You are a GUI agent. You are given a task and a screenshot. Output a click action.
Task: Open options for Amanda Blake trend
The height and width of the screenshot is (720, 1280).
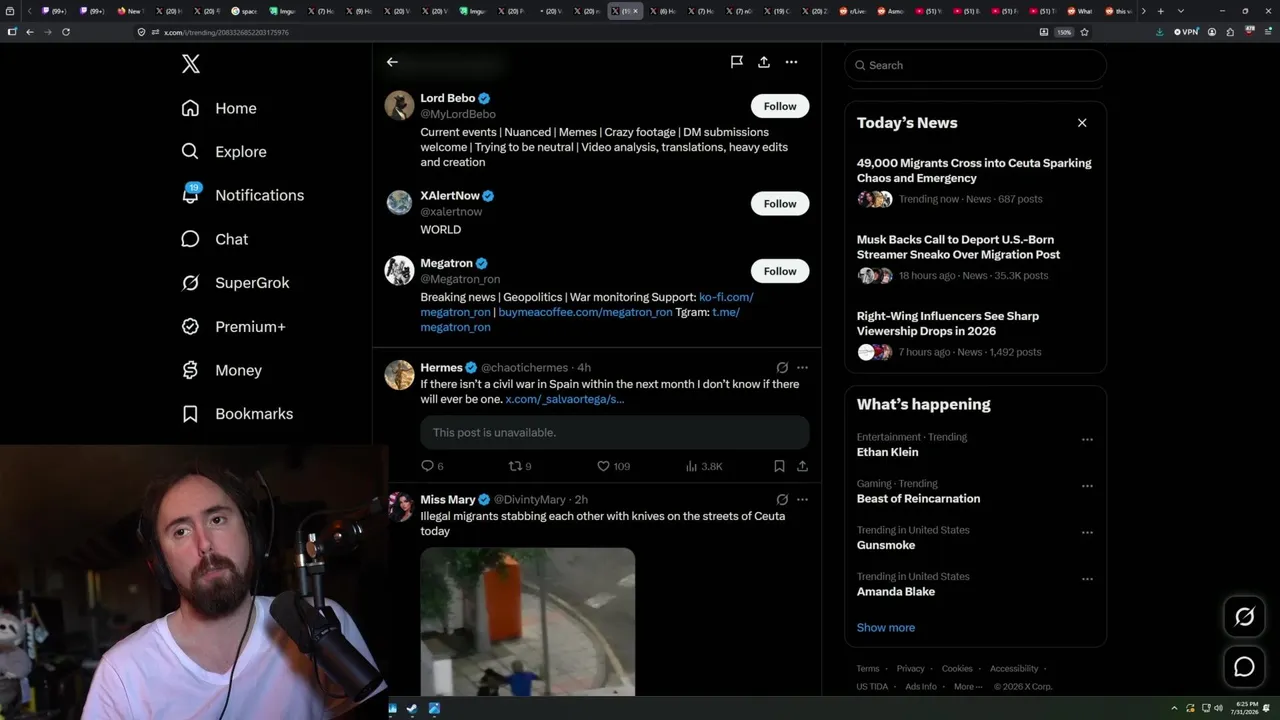click(1087, 579)
